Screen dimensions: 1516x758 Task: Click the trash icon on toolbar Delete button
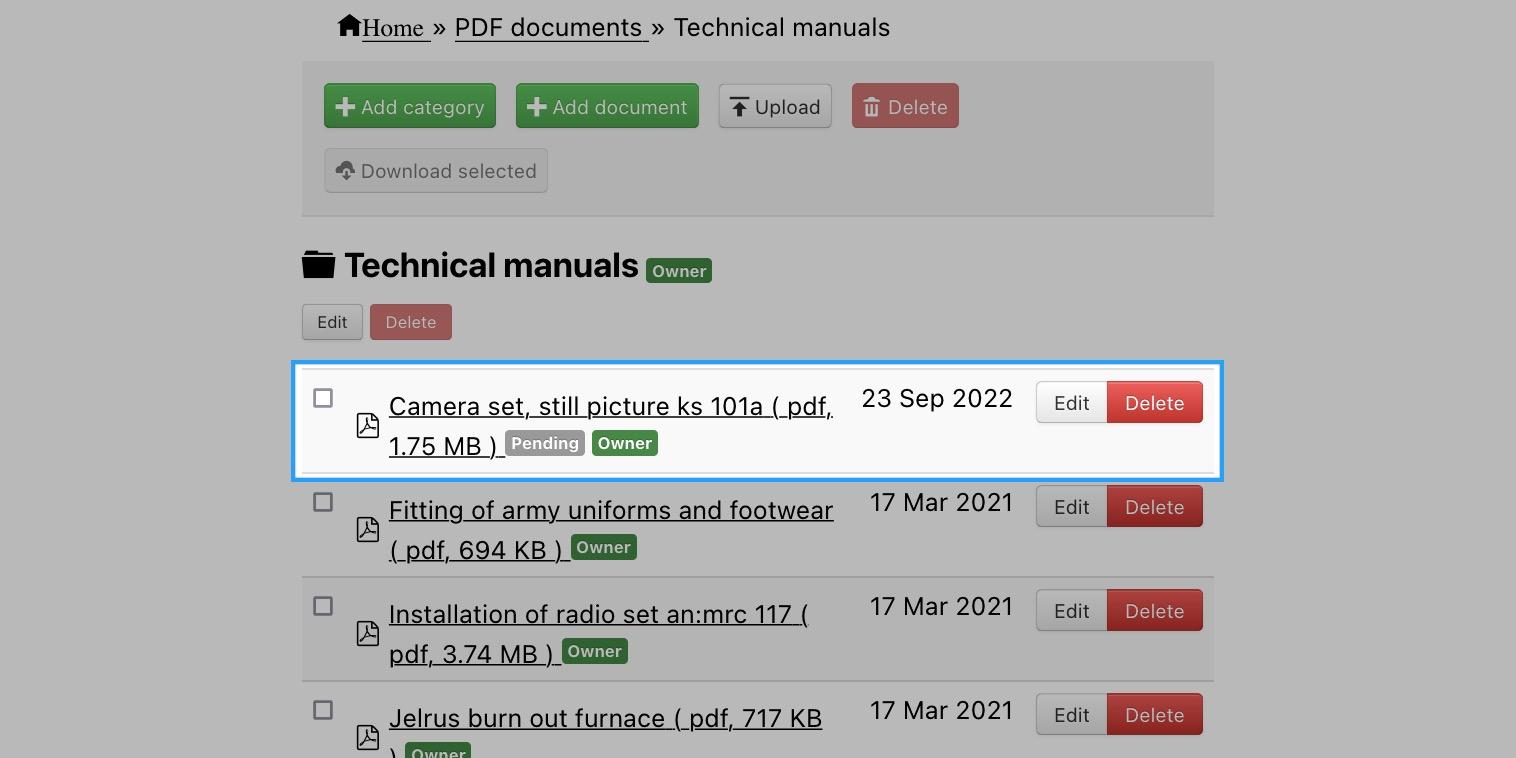point(871,107)
